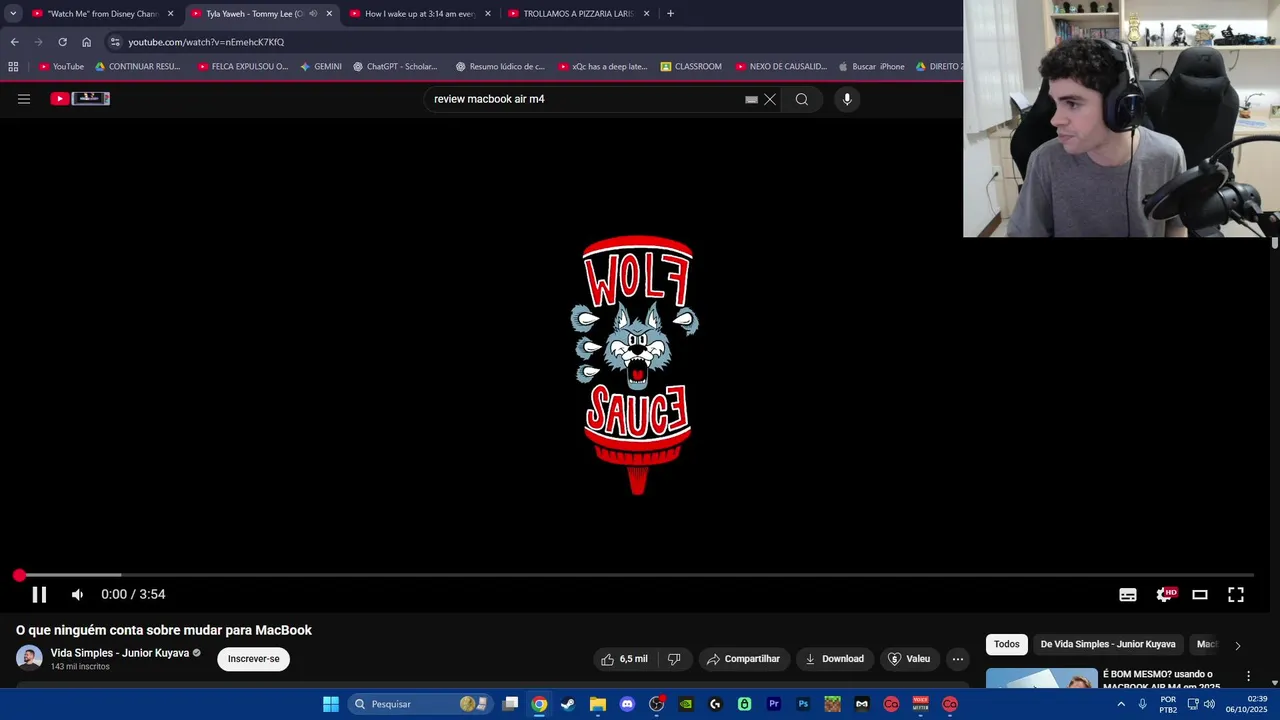Enter fullscreen video mode

pos(1236,594)
